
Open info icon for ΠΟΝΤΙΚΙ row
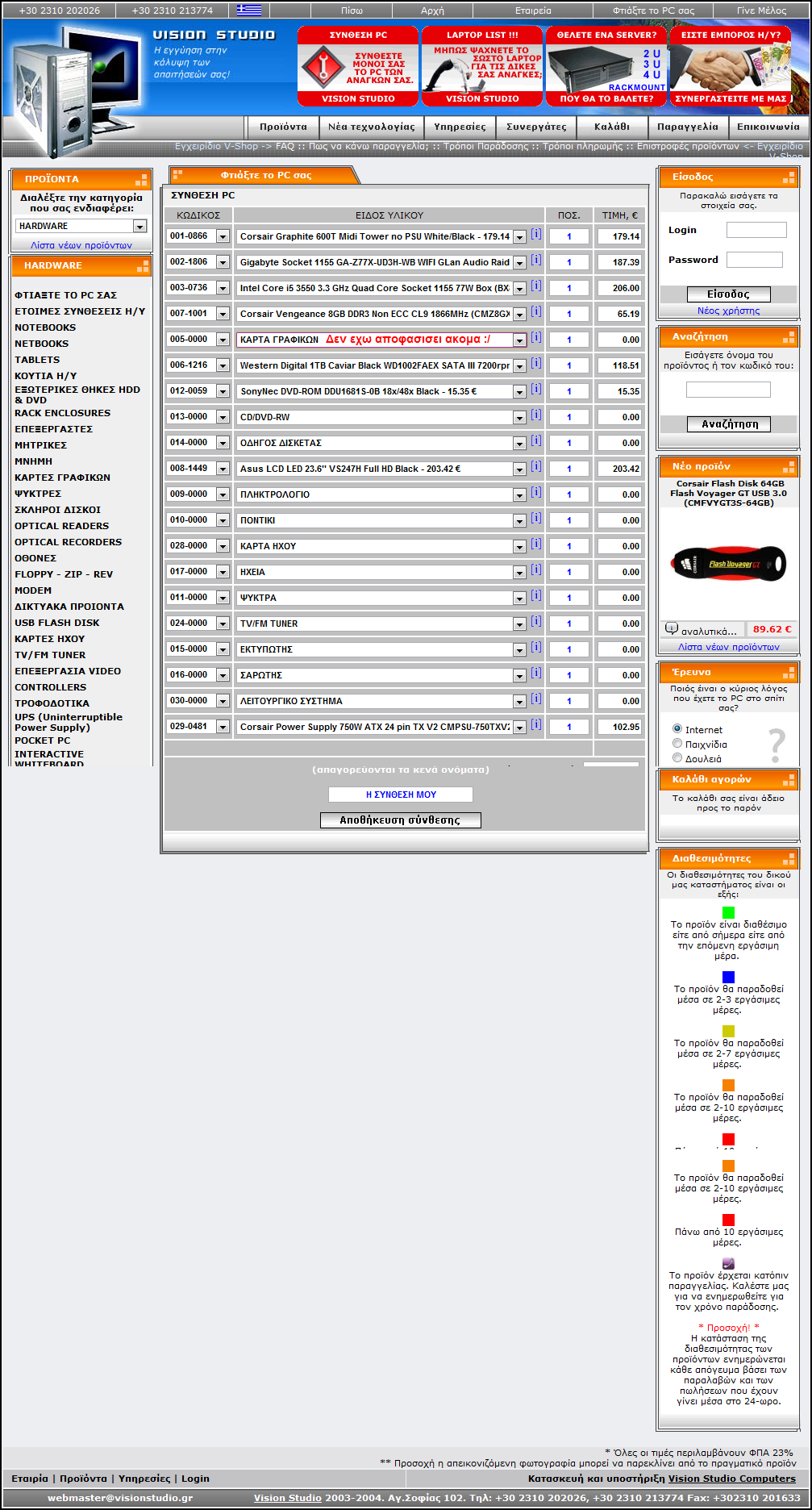point(536,519)
